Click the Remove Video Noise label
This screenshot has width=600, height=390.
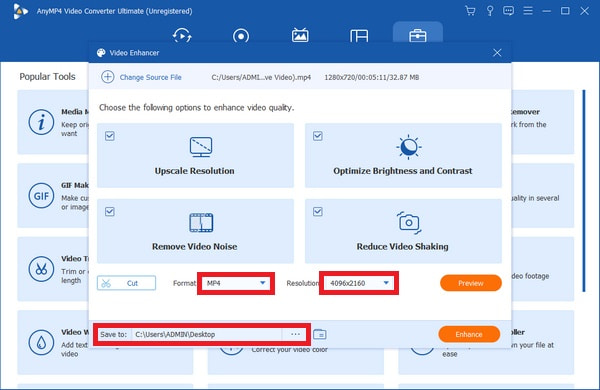(x=194, y=246)
